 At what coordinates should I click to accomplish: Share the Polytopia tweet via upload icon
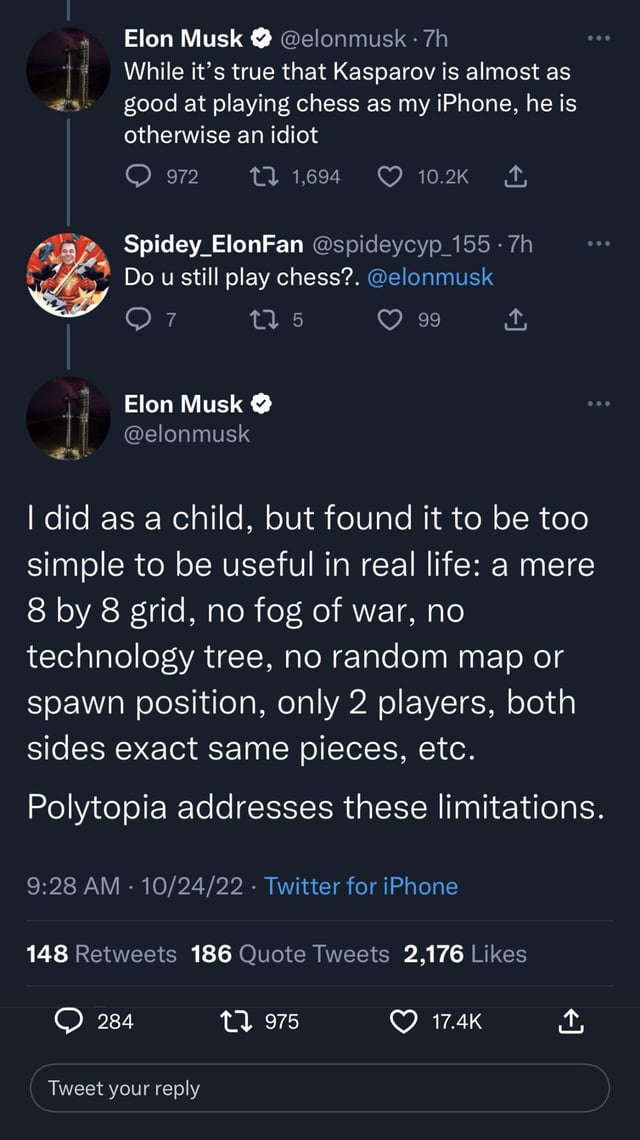(x=571, y=1021)
